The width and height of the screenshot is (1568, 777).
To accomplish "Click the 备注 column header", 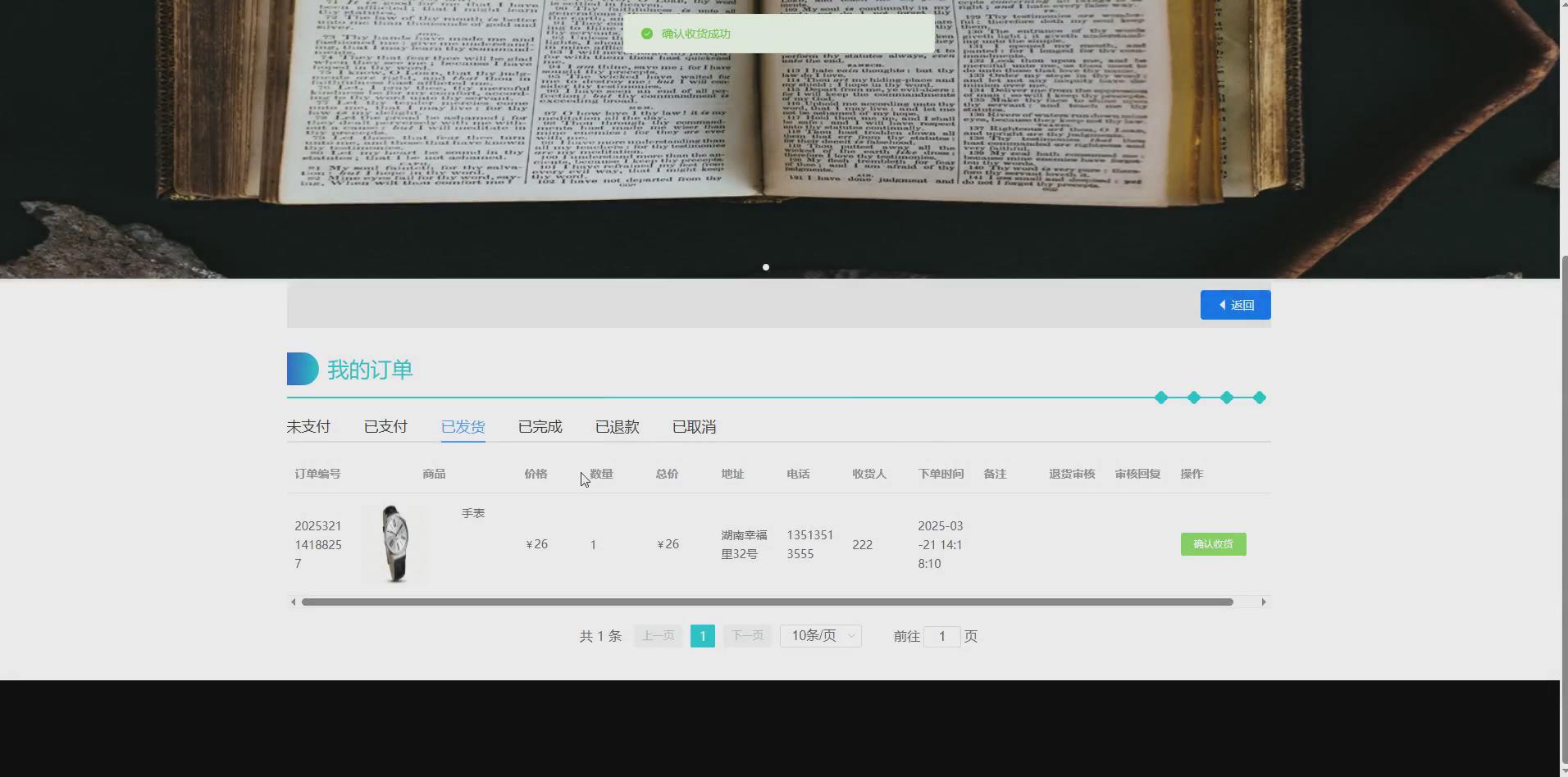I will [995, 474].
